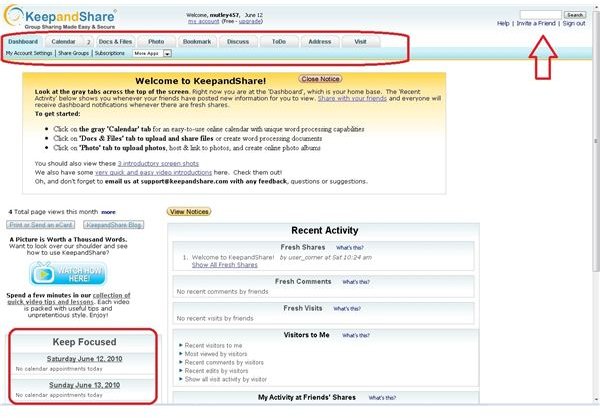Click Show All Fresh Shares link
600x418 pixels.
(x=225, y=265)
